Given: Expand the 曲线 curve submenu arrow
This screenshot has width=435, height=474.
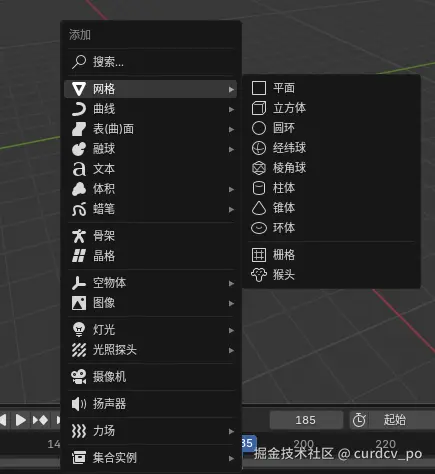Looking at the screenshot, I should pos(231,109).
